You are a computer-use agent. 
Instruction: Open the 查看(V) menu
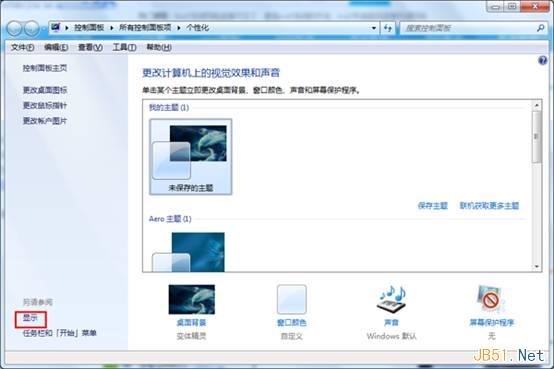90,47
